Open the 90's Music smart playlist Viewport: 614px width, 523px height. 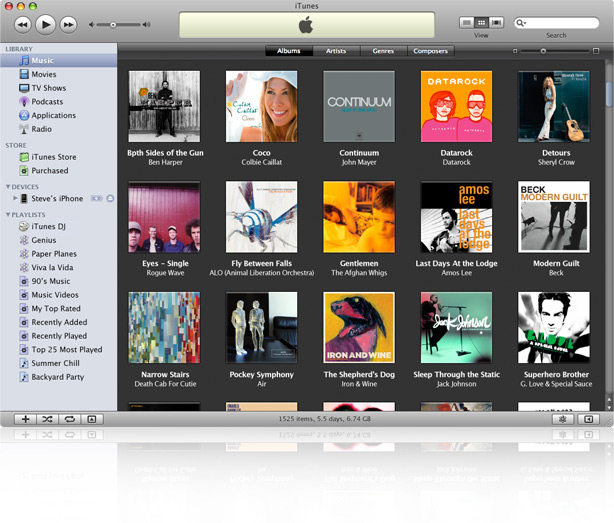(58, 281)
